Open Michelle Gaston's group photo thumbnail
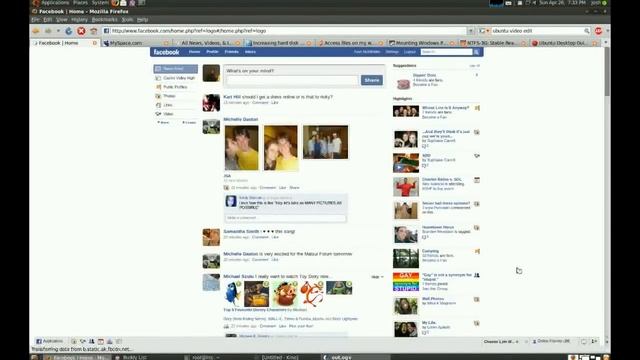The image size is (640, 360). (x=325, y=142)
